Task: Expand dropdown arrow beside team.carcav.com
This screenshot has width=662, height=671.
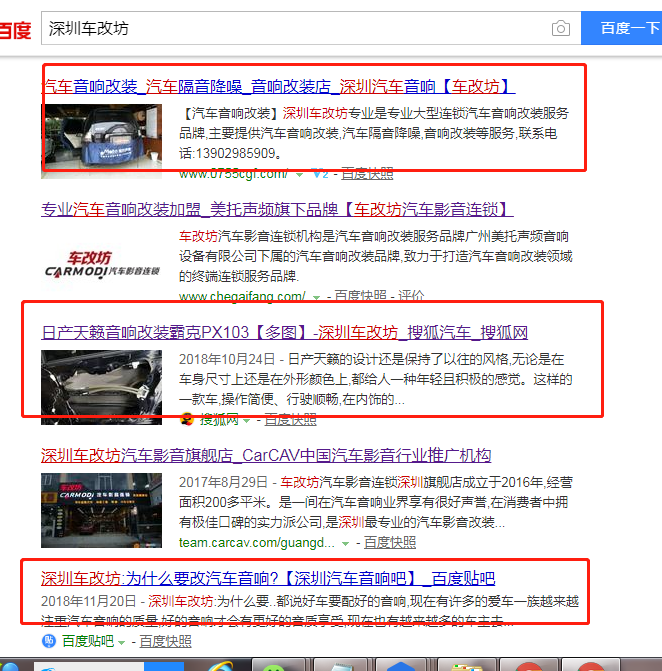Action: click(x=345, y=543)
